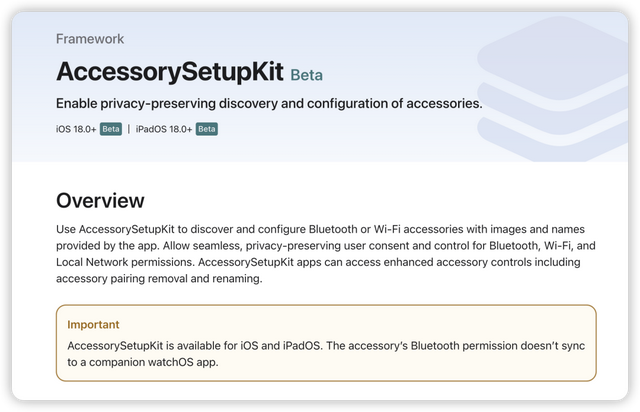Click the 'Enable privacy-preserving discovery' abstract line

click(269, 103)
